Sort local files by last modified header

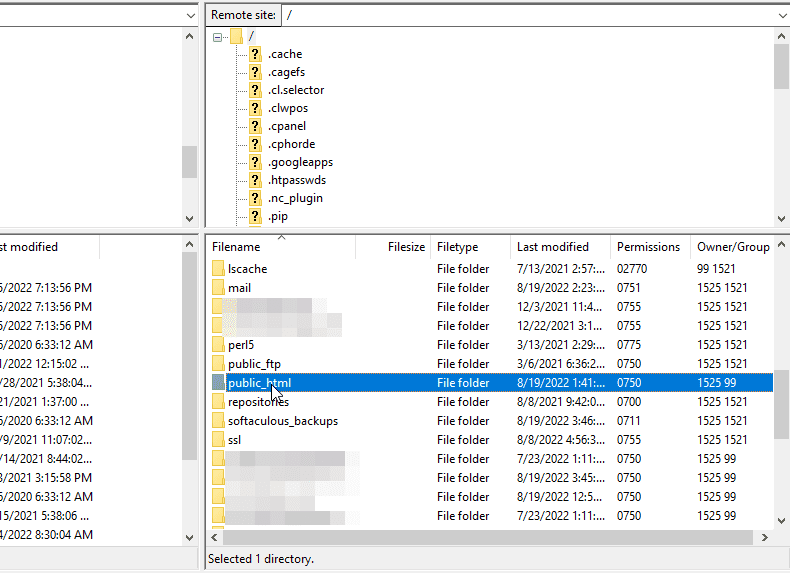[x=49, y=247]
